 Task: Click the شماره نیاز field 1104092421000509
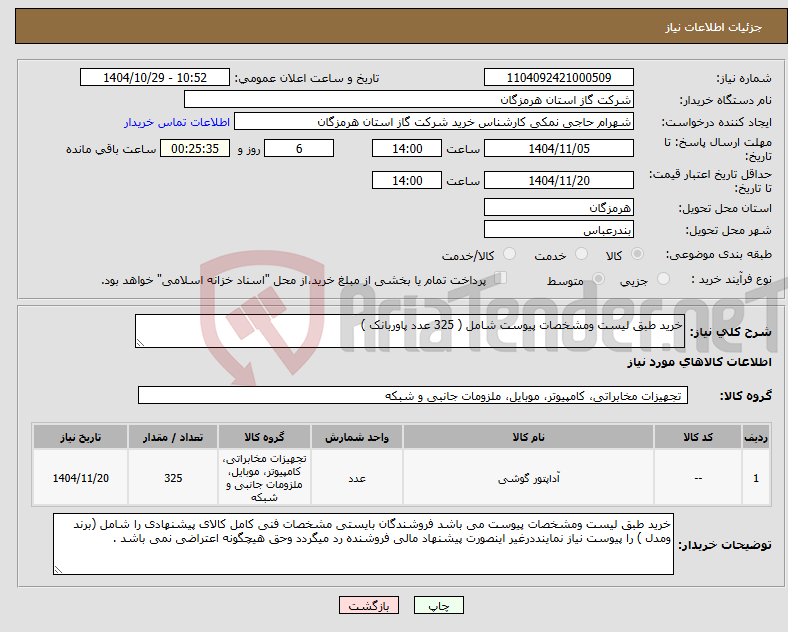point(558,77)
